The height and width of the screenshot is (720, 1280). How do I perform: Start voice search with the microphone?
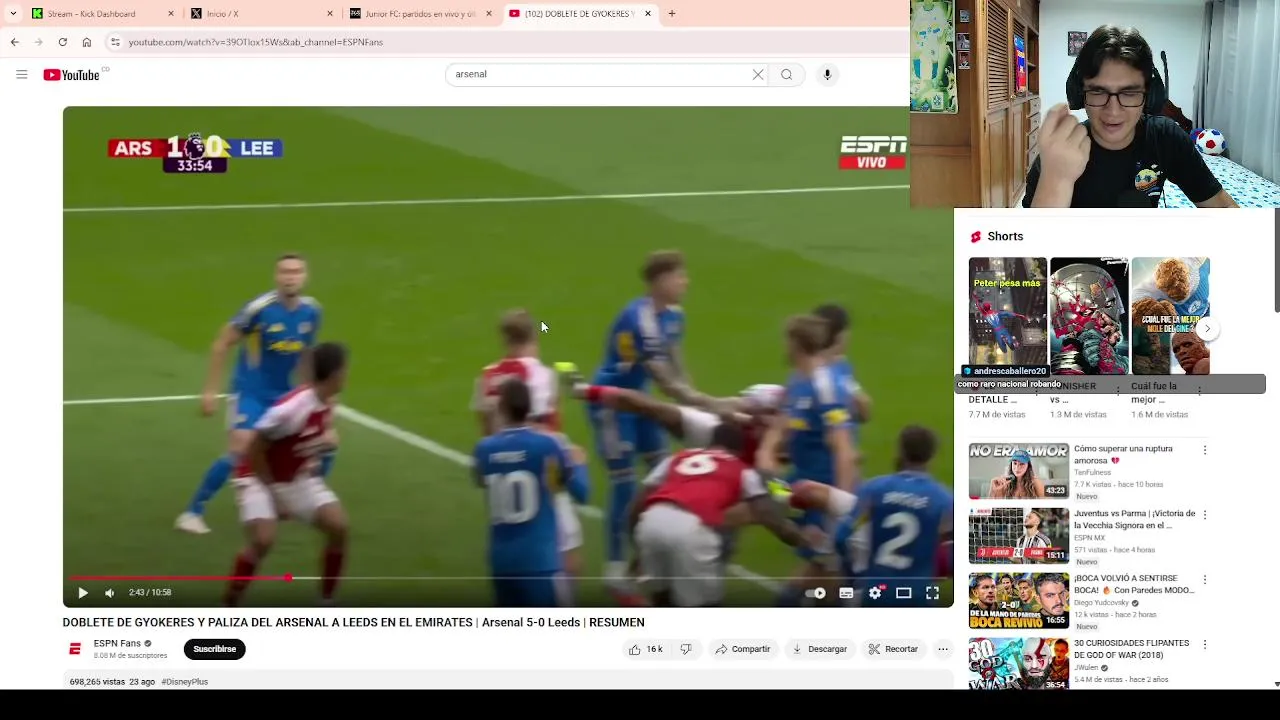[827, 74]
